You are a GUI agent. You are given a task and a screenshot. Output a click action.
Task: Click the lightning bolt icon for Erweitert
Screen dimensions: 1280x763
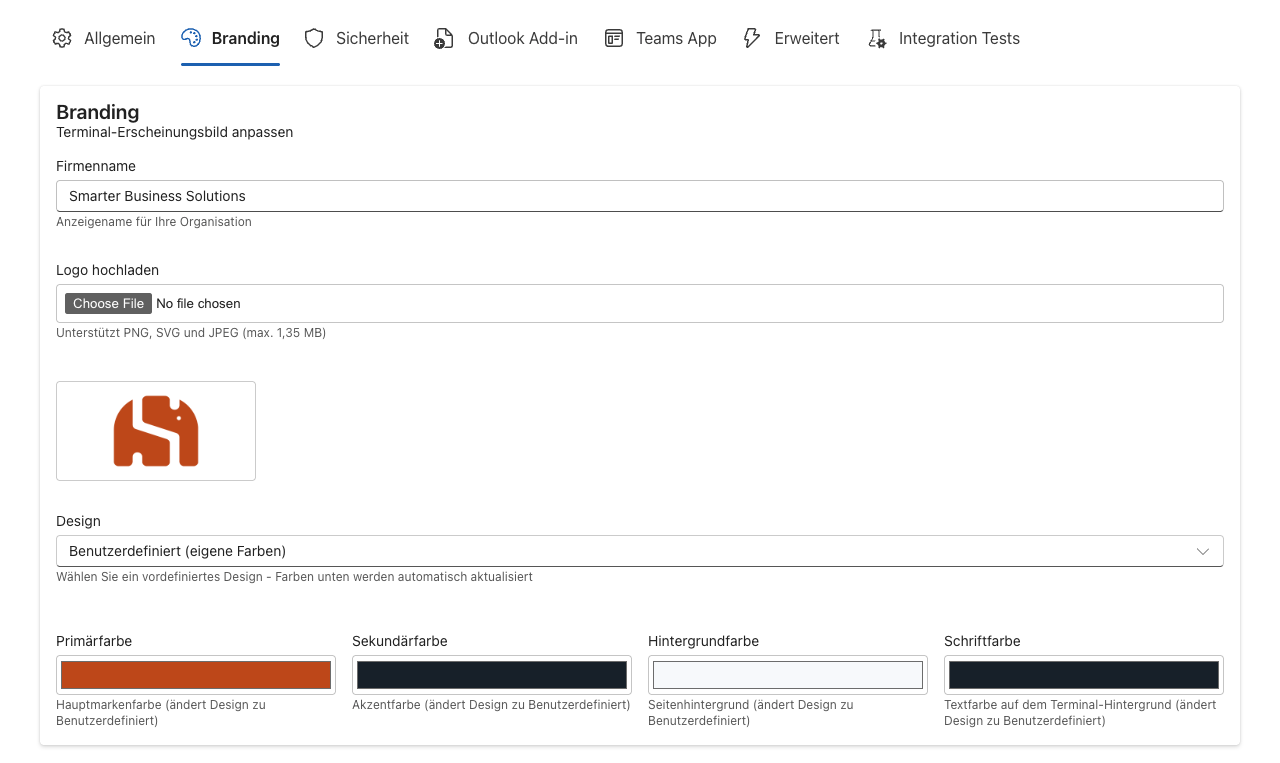coord(752,38)
